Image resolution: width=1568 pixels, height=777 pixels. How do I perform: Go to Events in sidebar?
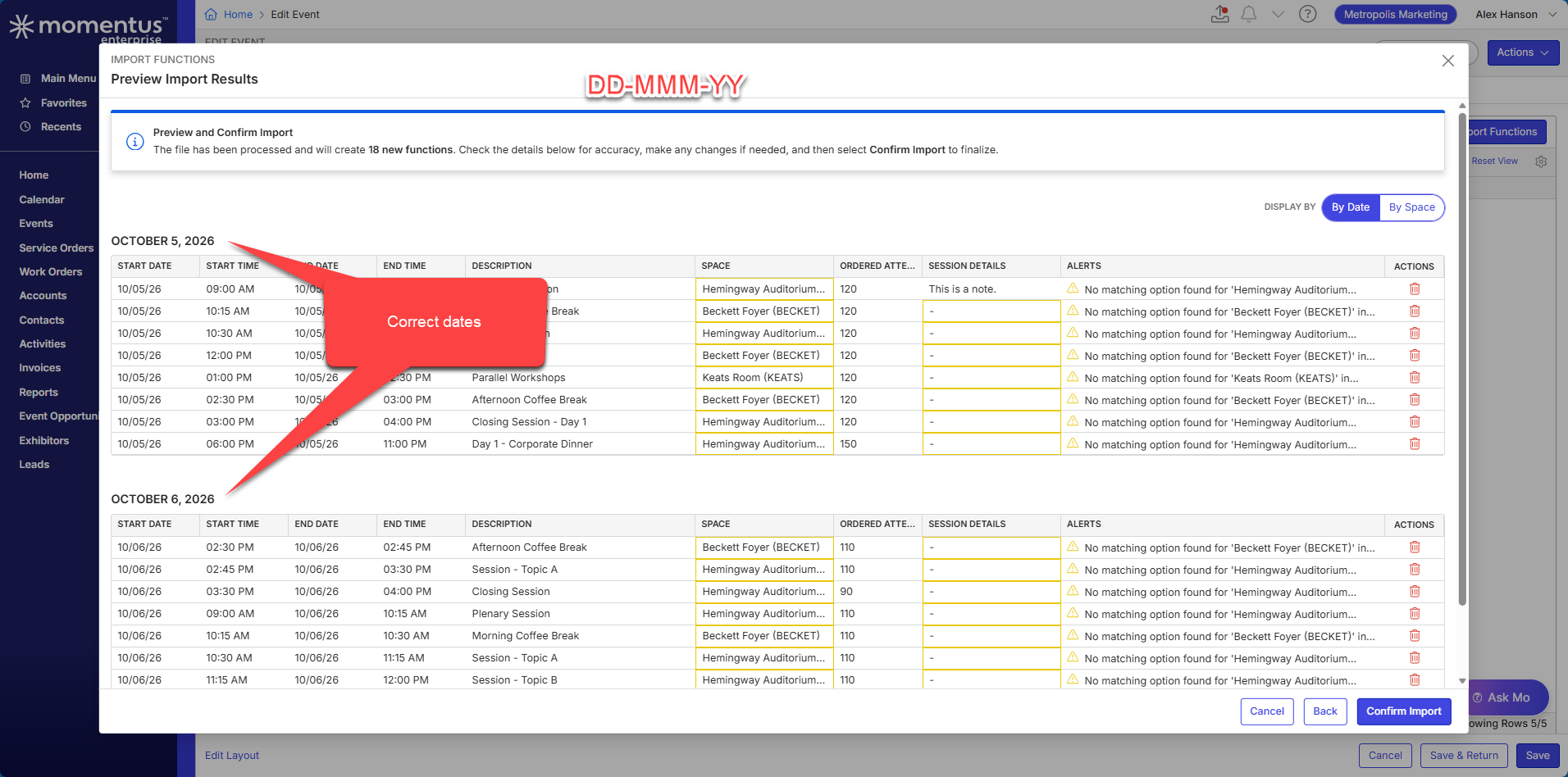click(36, 224)
